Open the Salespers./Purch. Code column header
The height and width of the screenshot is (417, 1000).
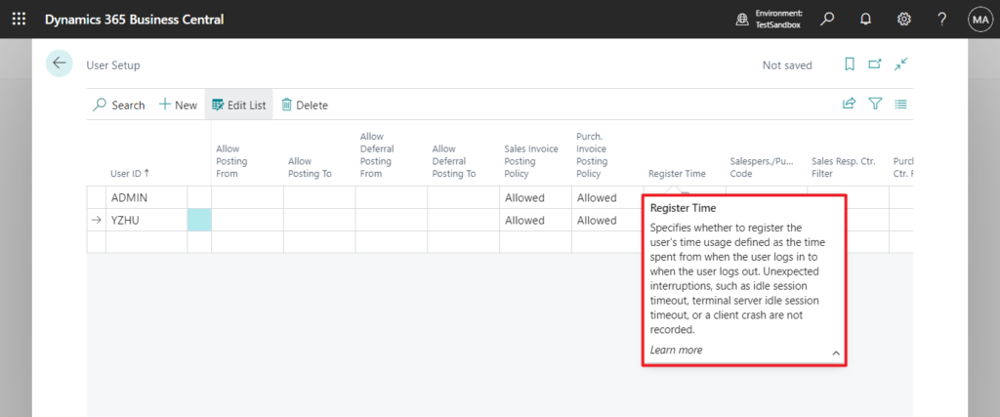(762, 167)
